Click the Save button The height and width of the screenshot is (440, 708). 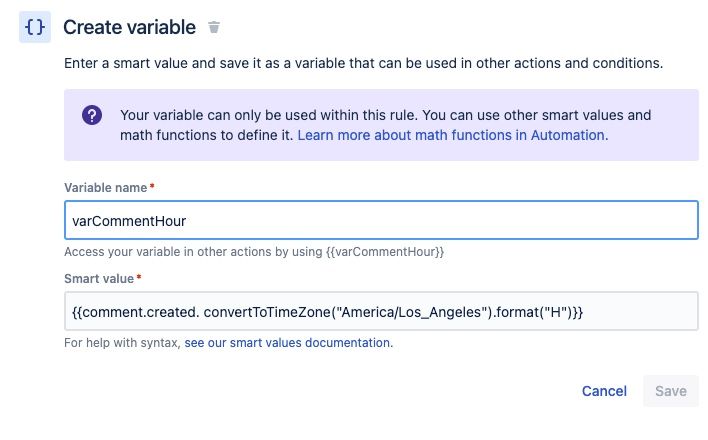point(670,390)
